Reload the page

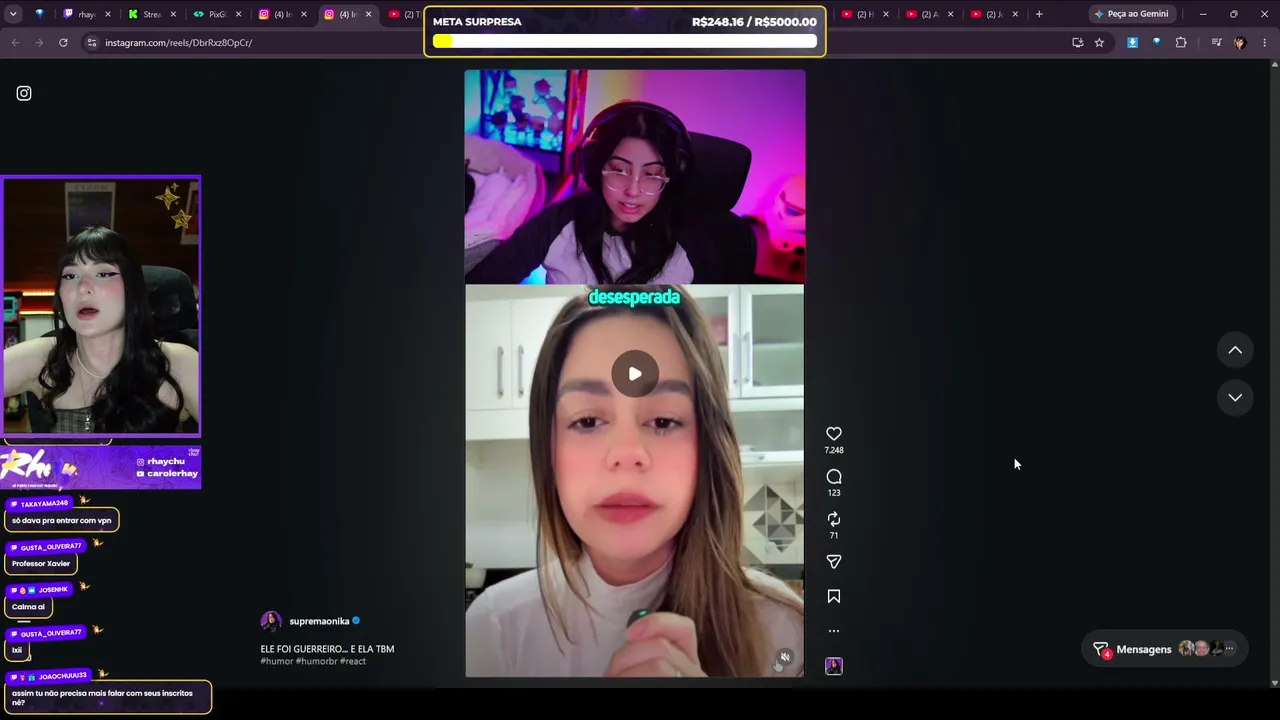click(x=63, y=43)
